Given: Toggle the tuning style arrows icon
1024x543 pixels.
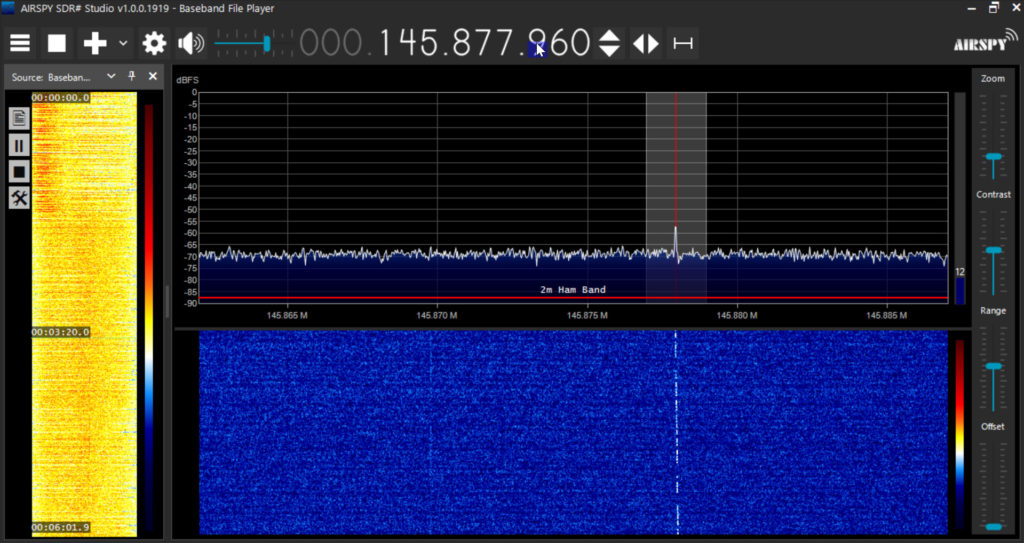Looking at the screenshot, I should tap(646, 43).
